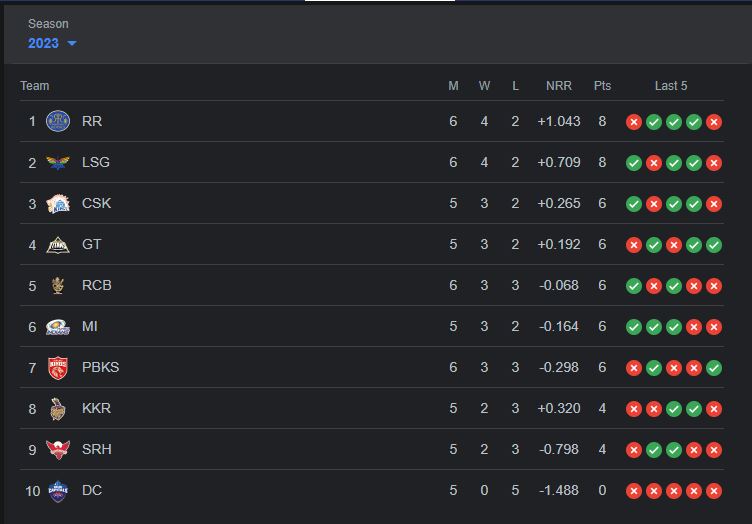Click the Lucknow Super Giants logo

(58, 162)
